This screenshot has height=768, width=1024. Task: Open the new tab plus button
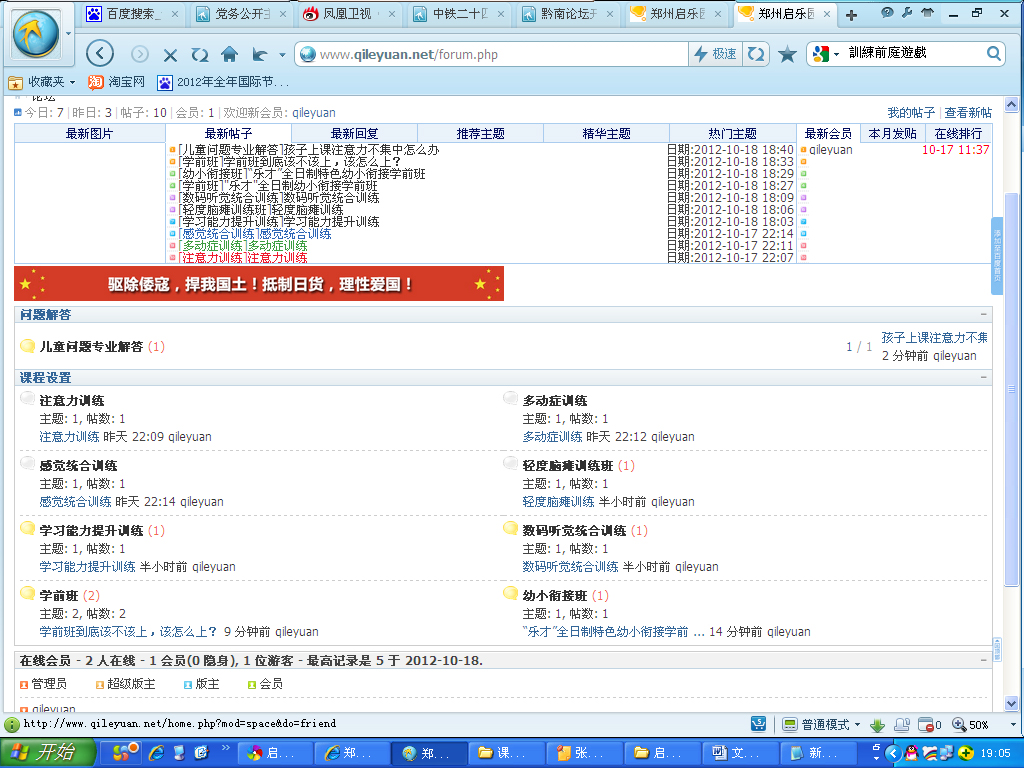(851, 15)
